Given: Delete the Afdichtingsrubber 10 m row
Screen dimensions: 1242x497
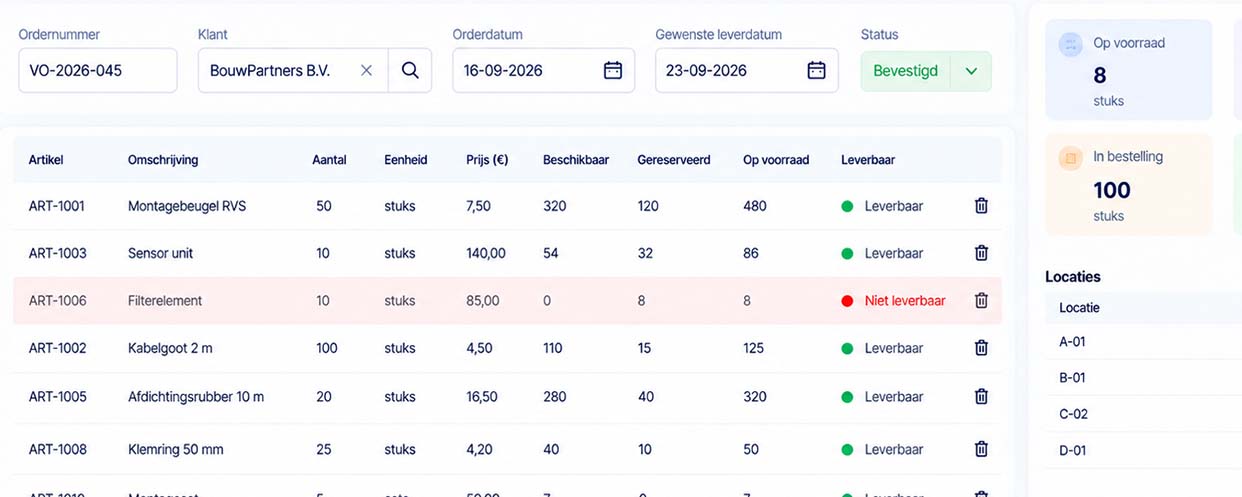Looking at the screenshot, I should coord(981,396).
